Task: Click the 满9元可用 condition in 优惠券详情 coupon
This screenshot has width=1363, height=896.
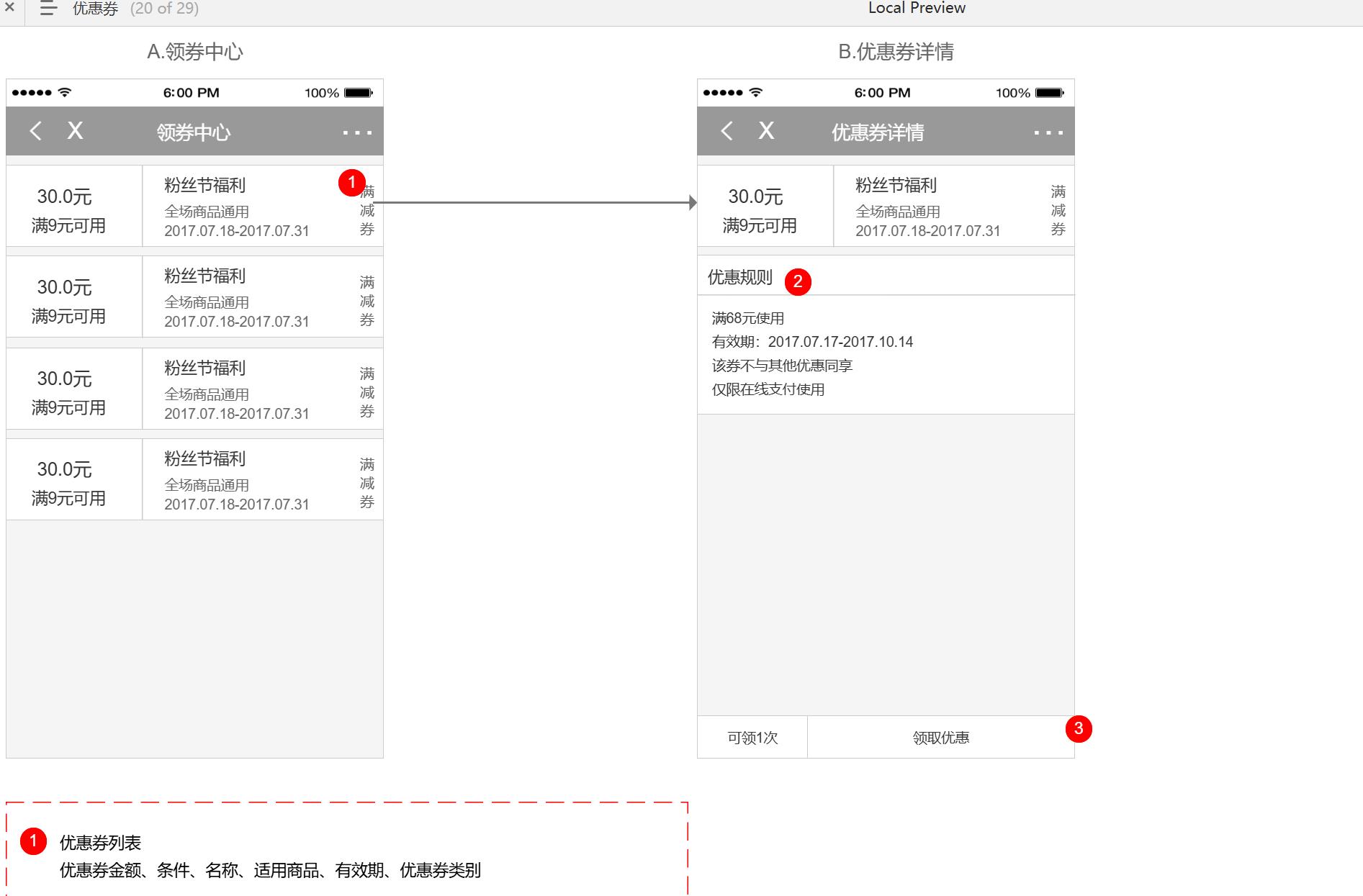Action: 760,225
